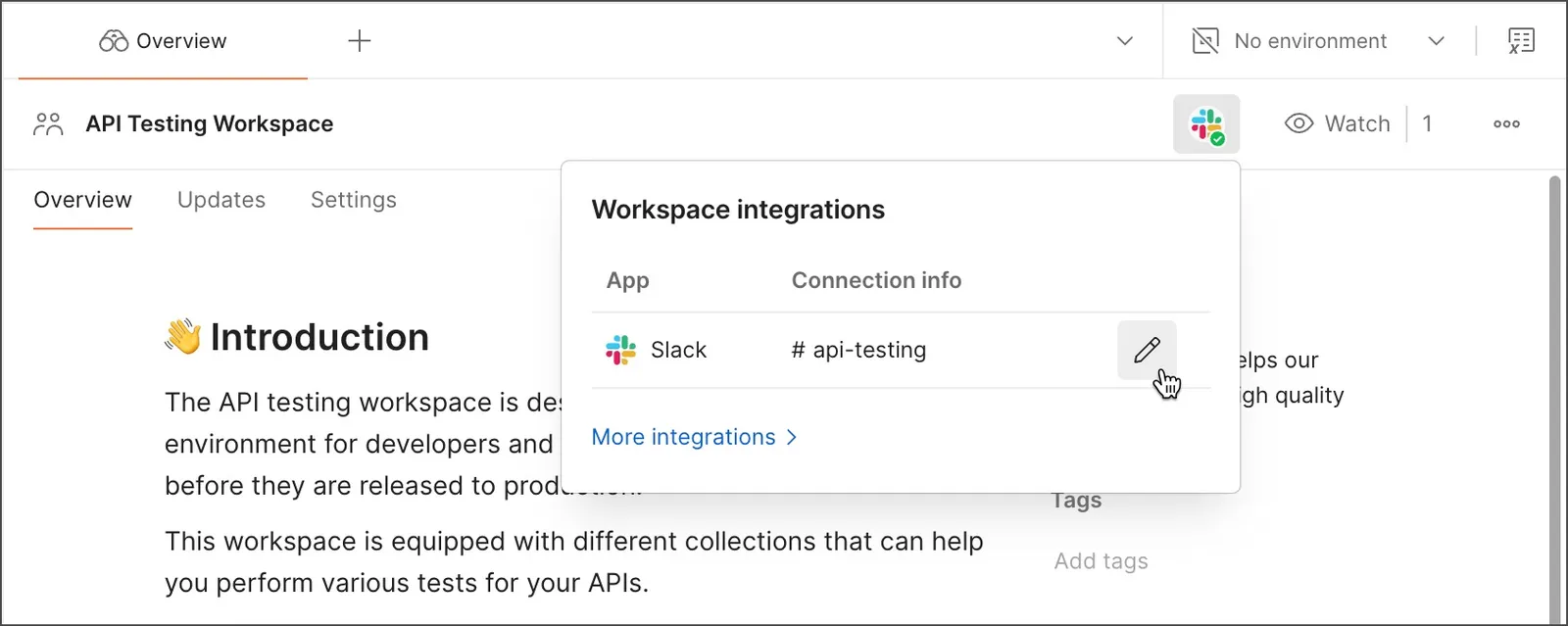This screenshot has height=626, width=1568.
Task: Click the App column header
Action: (627, 280)
